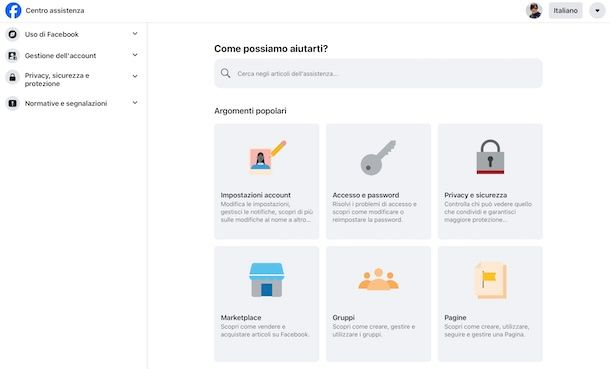Click the Normative e segnalazioni icon
The width and height of the screenshot is (610, 369).
coord(12,103)
